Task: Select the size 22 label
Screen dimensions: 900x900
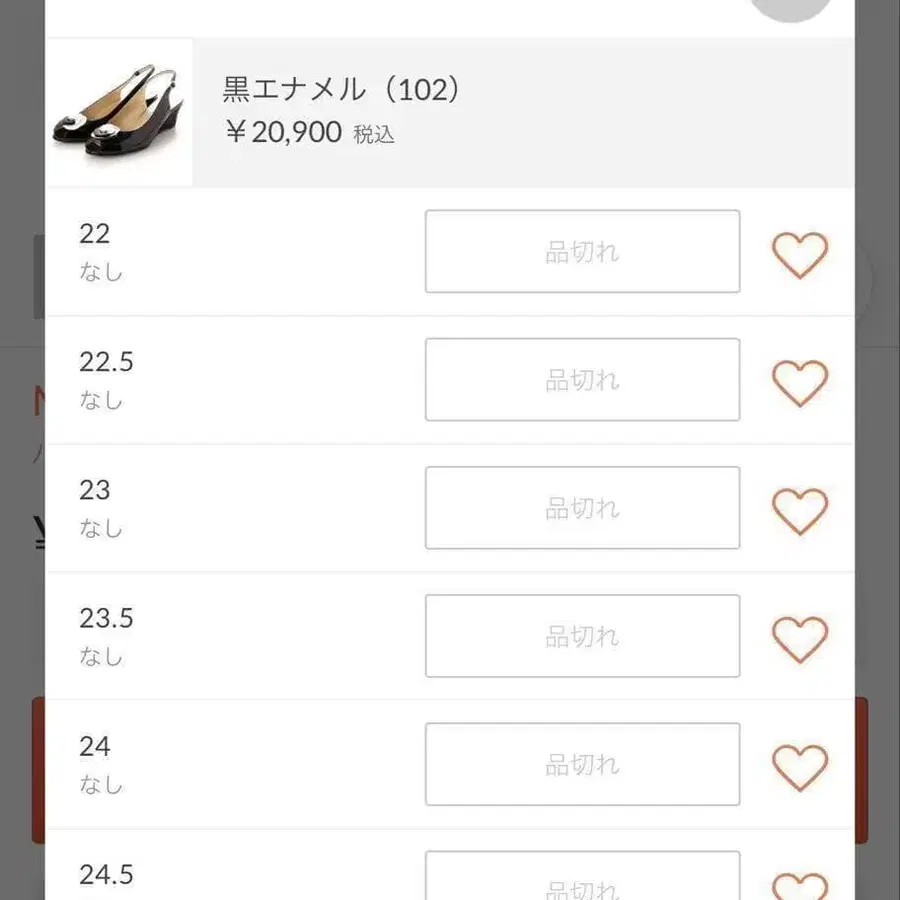Action: [x=94, y=234]
